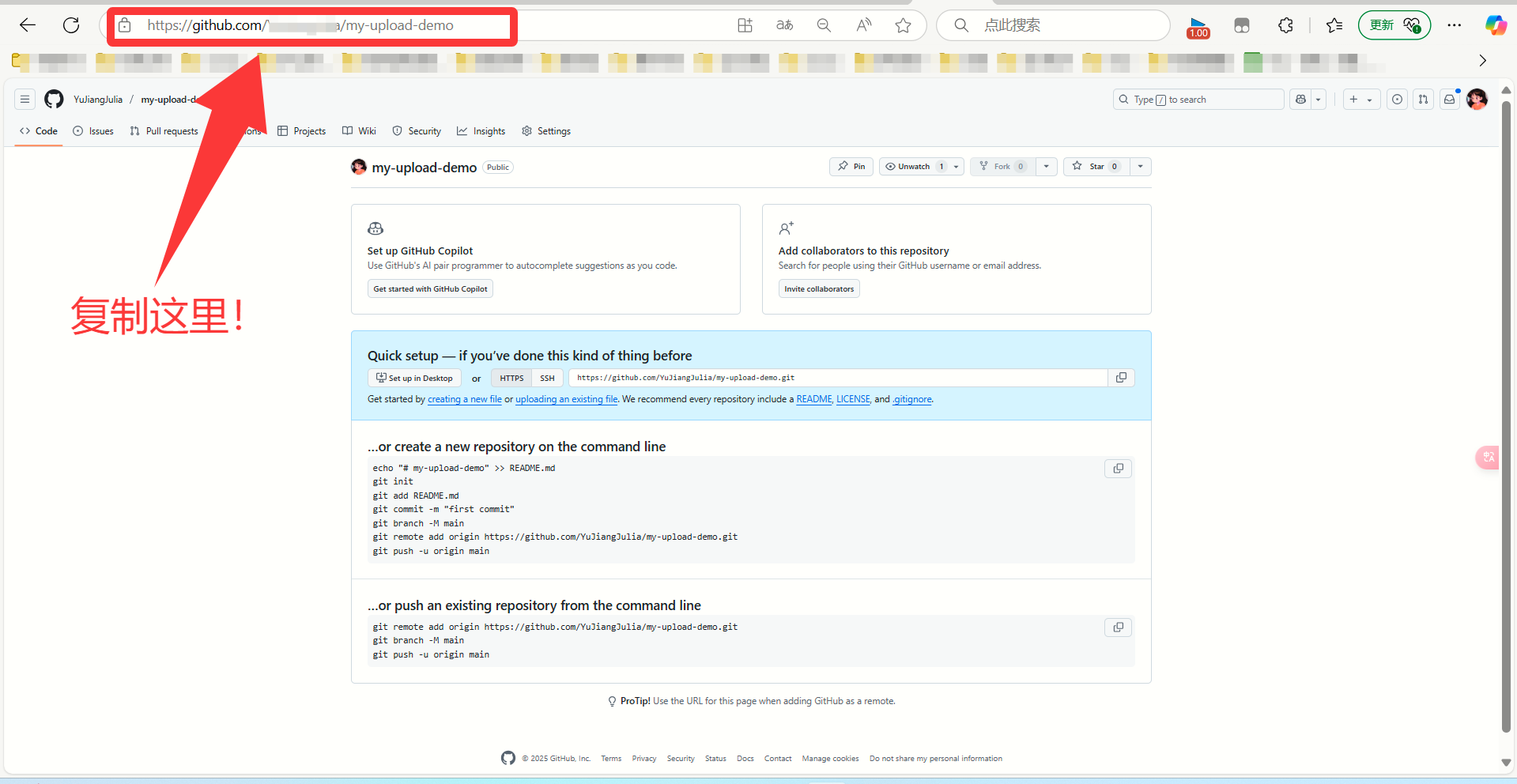Open the split view browser toolbar icon
Screen dimensions: 1517x784
(x=1242, y=25)
